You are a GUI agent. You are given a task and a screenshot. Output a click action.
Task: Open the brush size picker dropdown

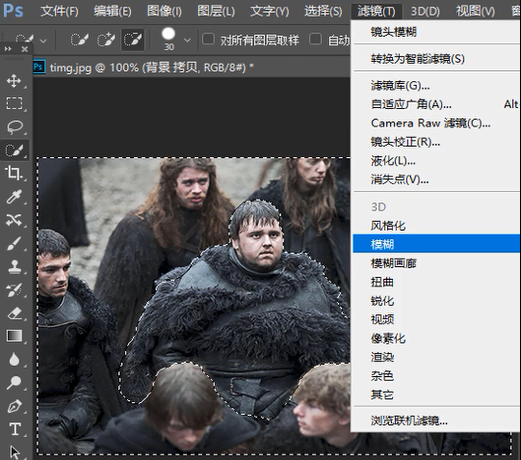coord(187,40)
